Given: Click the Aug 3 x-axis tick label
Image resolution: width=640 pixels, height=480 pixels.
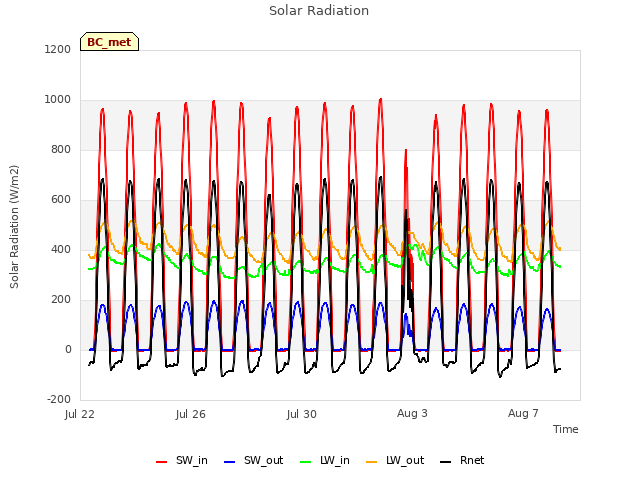Looking at the screenshot, I should click(412, 413).
